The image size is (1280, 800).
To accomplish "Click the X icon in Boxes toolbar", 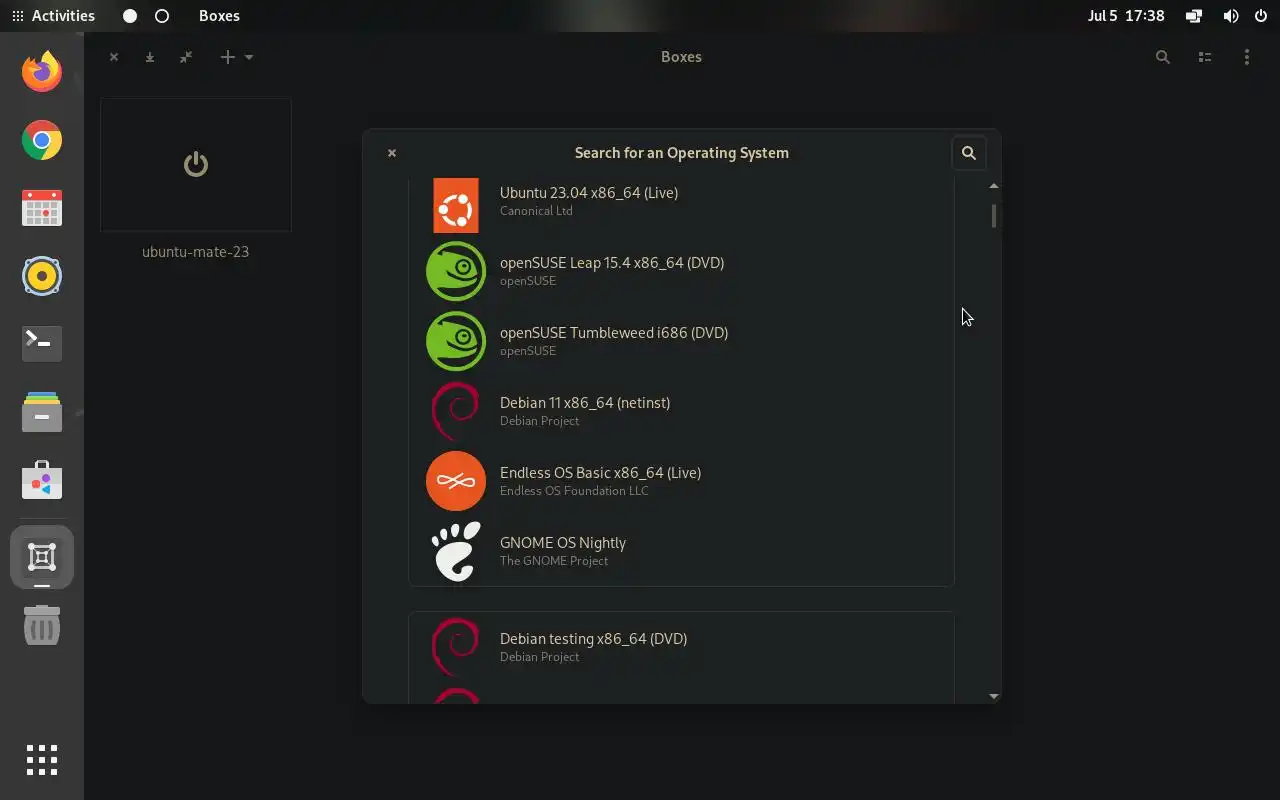I will click(114, 57).
